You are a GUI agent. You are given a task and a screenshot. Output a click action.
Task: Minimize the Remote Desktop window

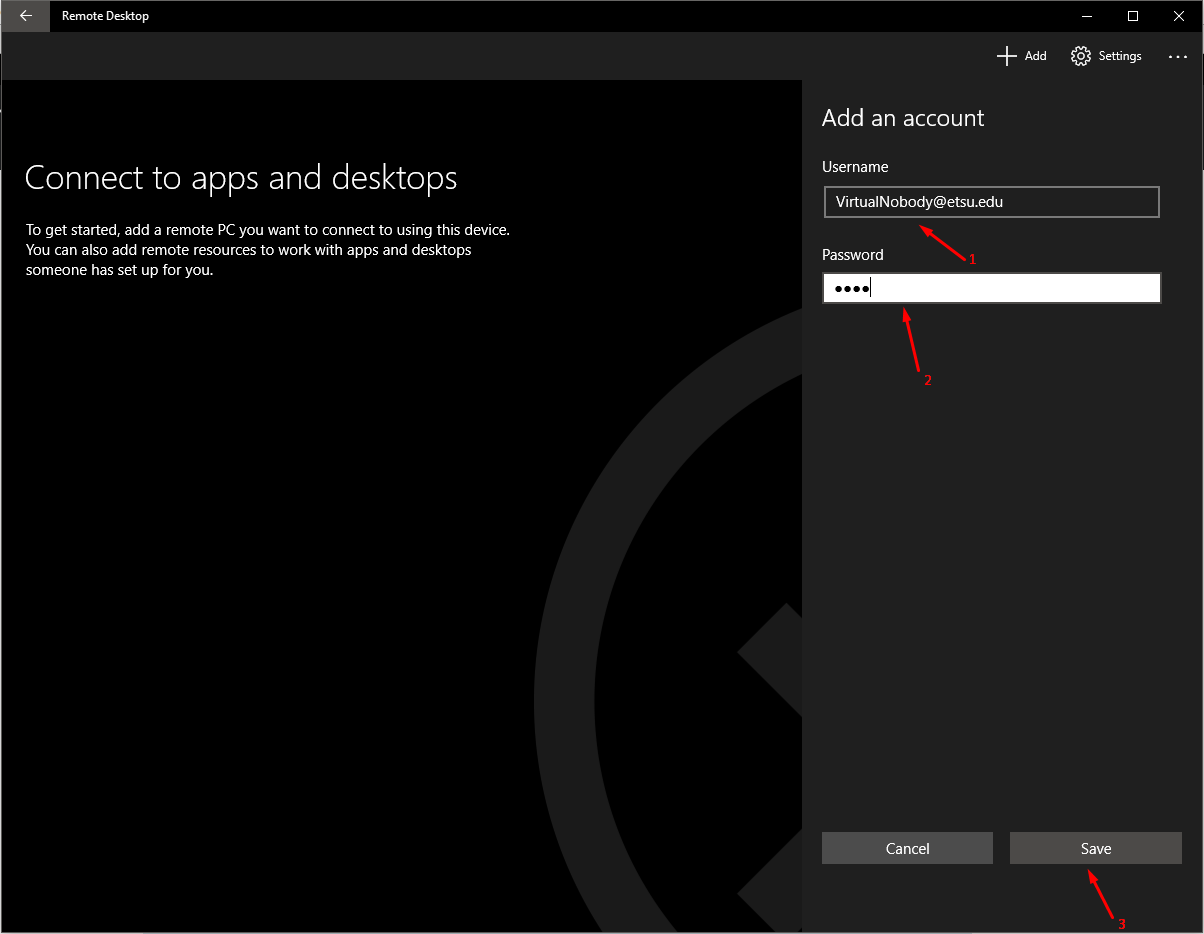tap(1087, 16)
